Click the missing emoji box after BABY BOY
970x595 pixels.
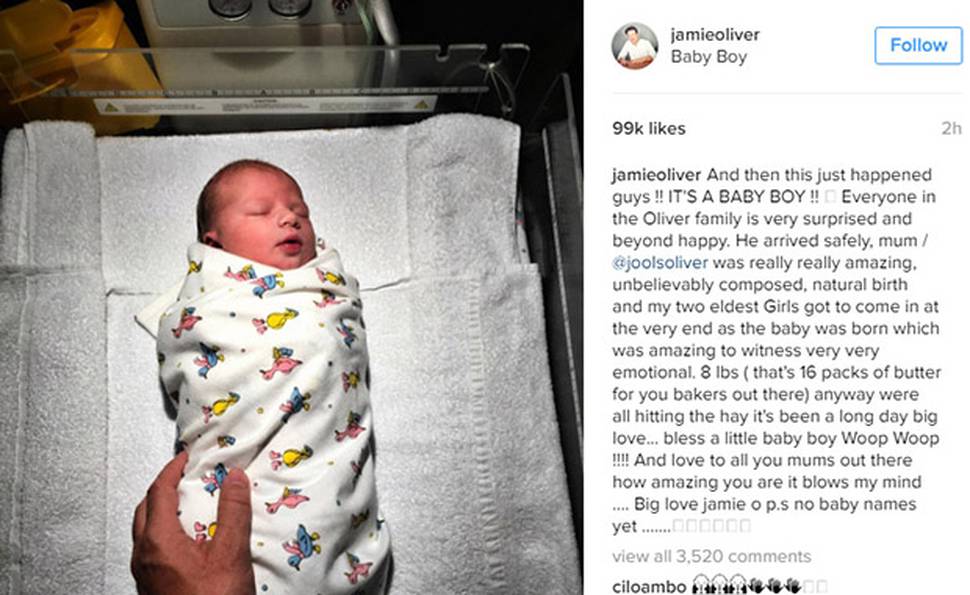pos(830,197)
